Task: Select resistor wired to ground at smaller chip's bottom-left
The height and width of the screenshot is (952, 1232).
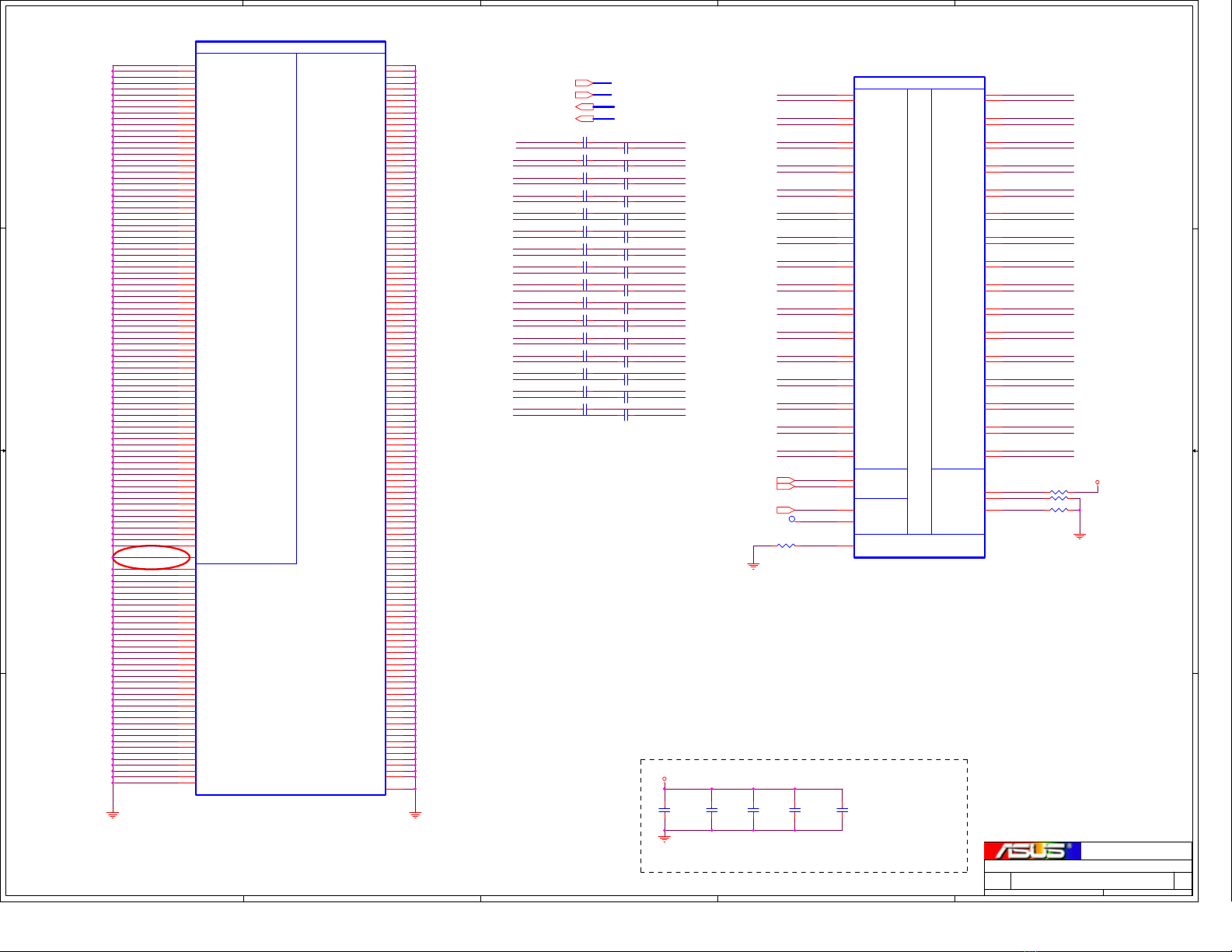Action: pyautogui.click(x=787, y=546)
